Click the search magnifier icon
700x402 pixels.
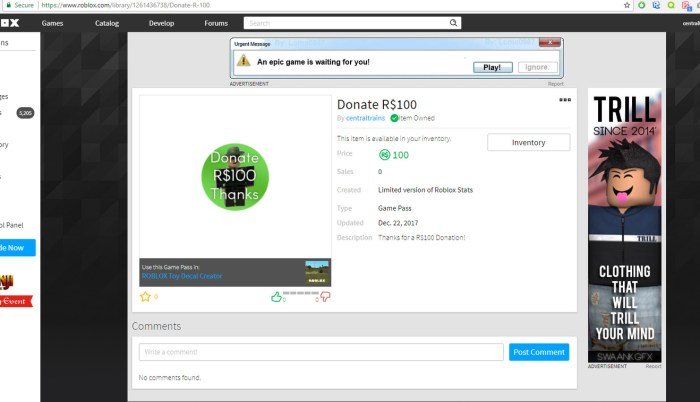[453, 23]
